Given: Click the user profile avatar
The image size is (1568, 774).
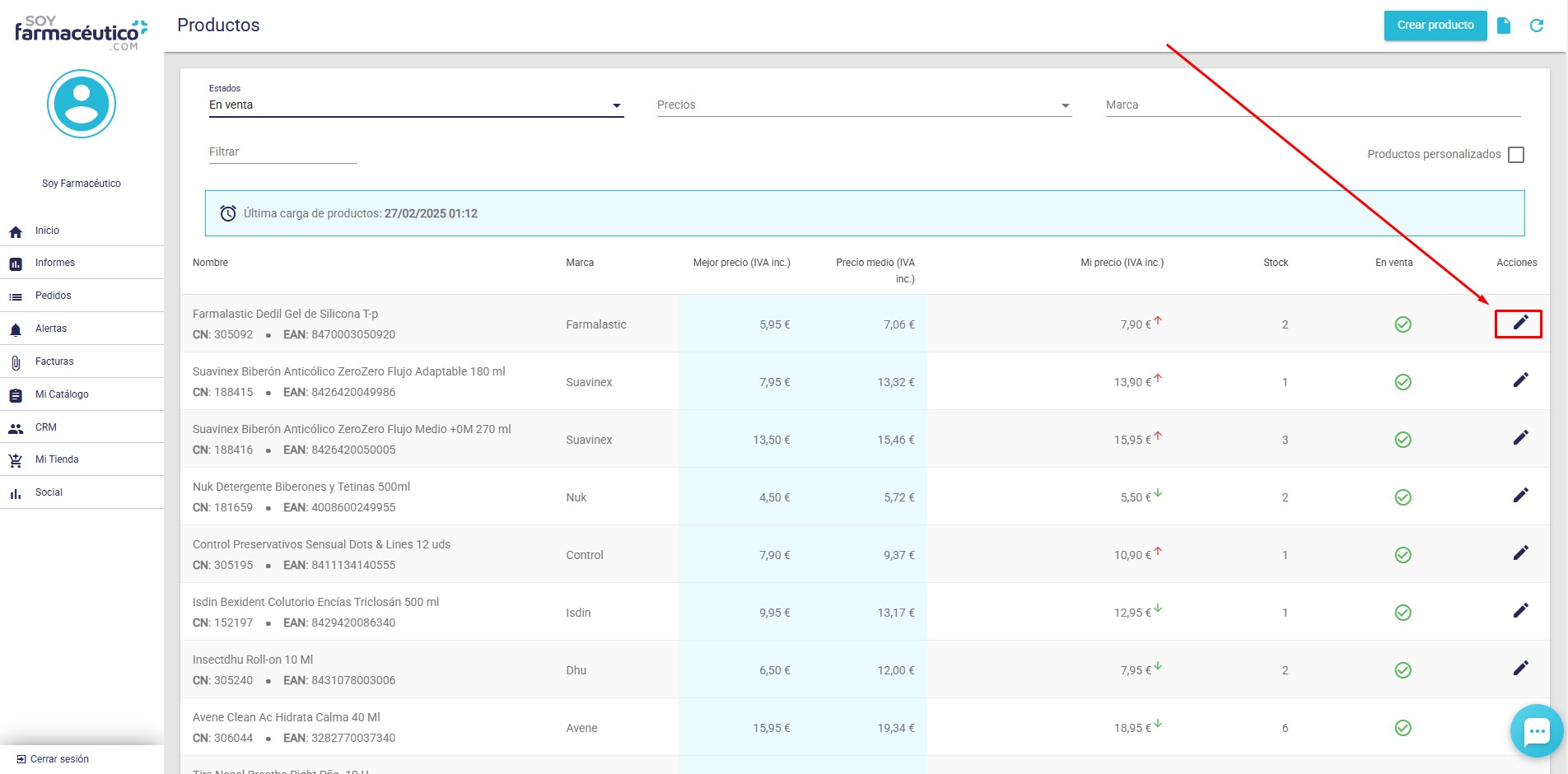Looking at the screenshot, I should click(x=82, y=104).
